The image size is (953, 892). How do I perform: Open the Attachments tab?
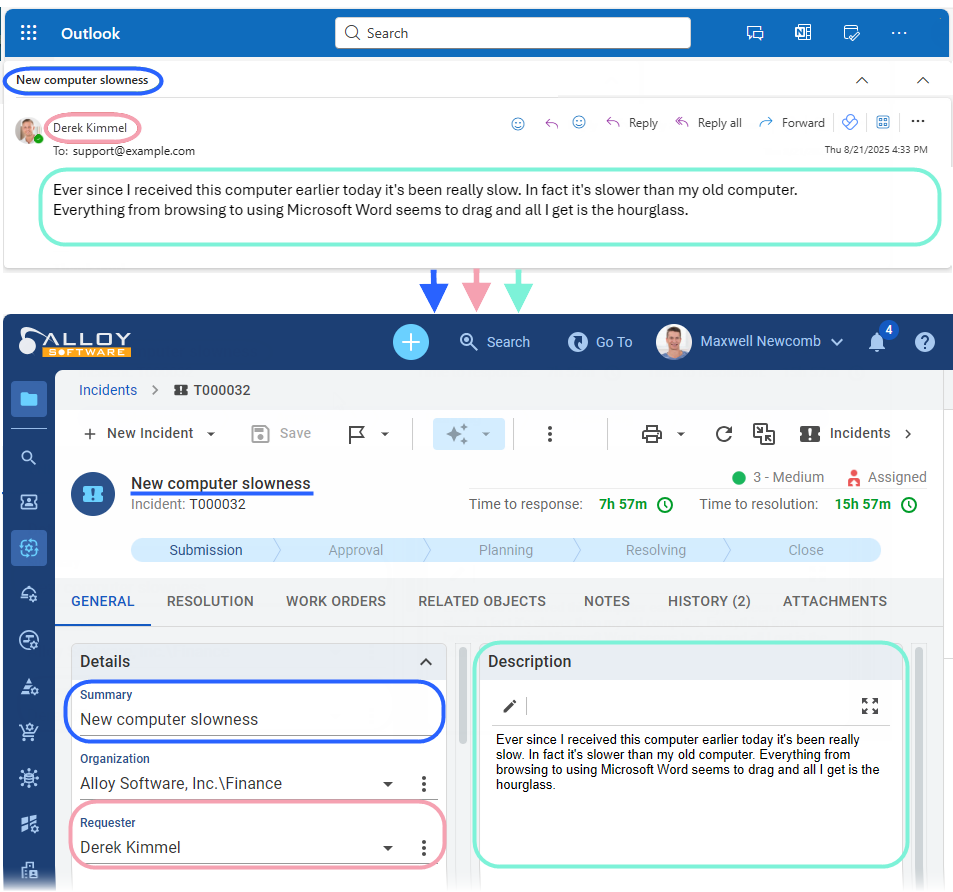point(834,601)
